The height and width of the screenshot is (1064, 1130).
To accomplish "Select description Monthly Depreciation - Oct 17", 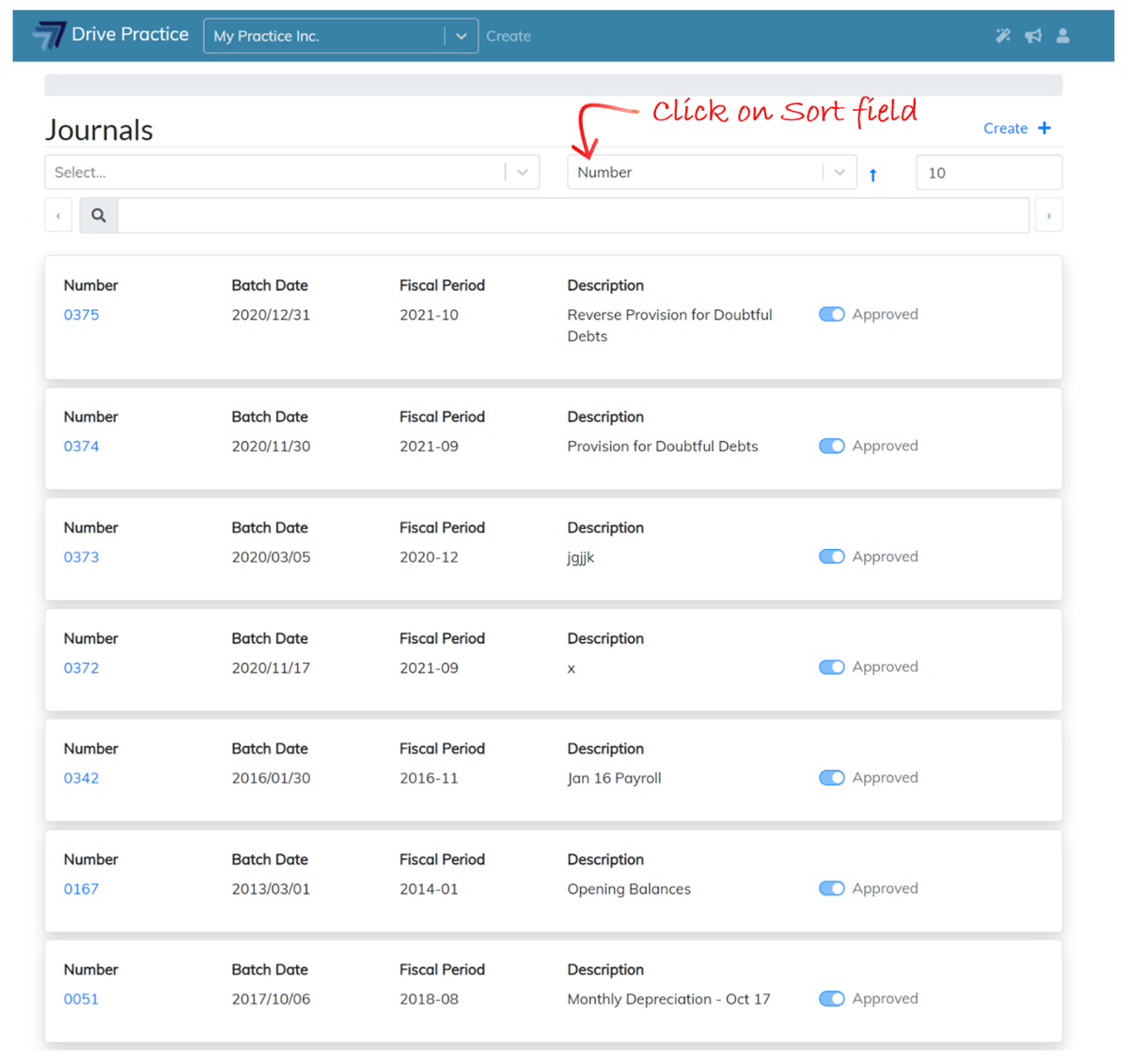I will point(668,999).
